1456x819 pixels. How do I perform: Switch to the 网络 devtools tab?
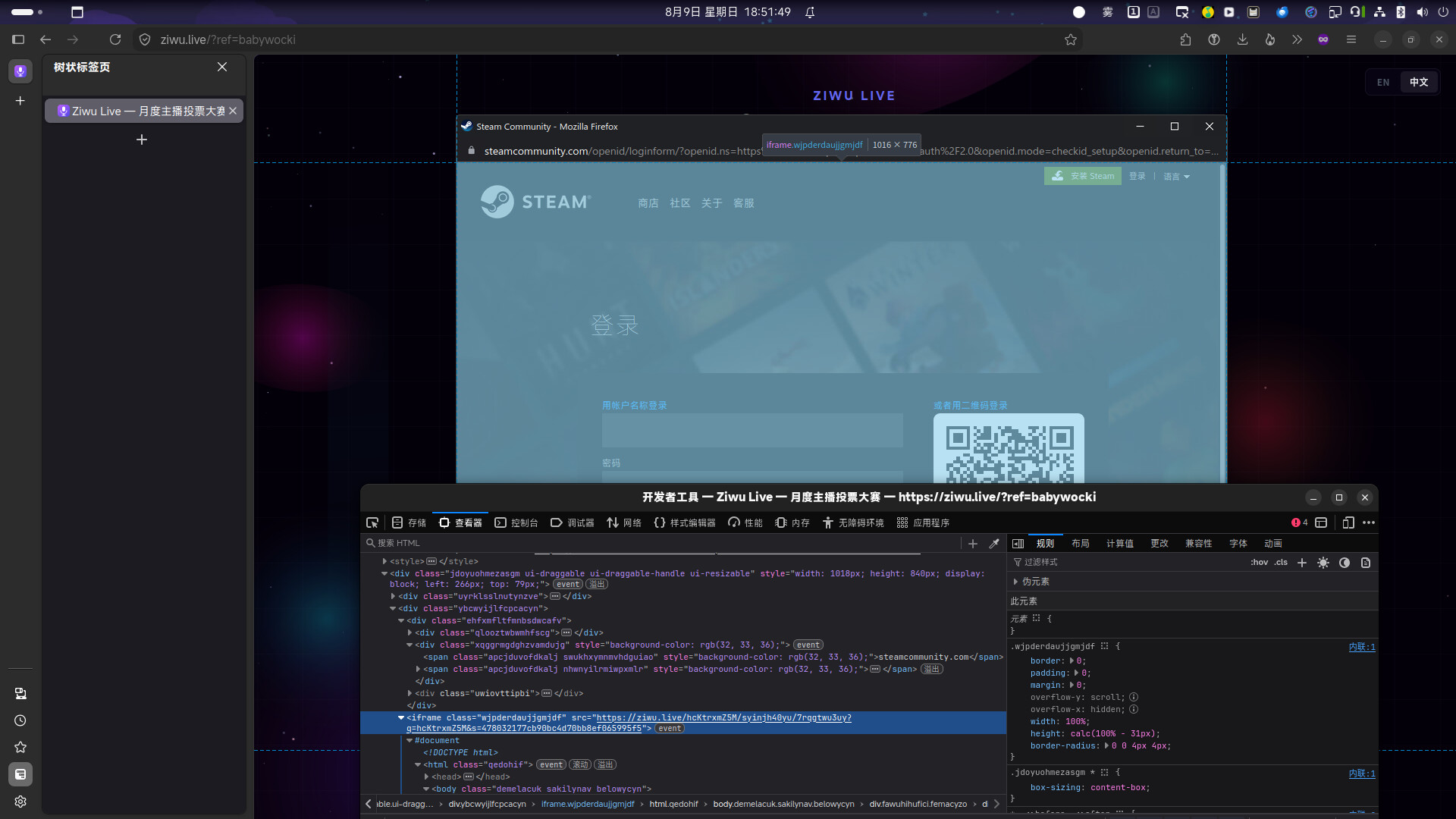click(x=624, y=522)
